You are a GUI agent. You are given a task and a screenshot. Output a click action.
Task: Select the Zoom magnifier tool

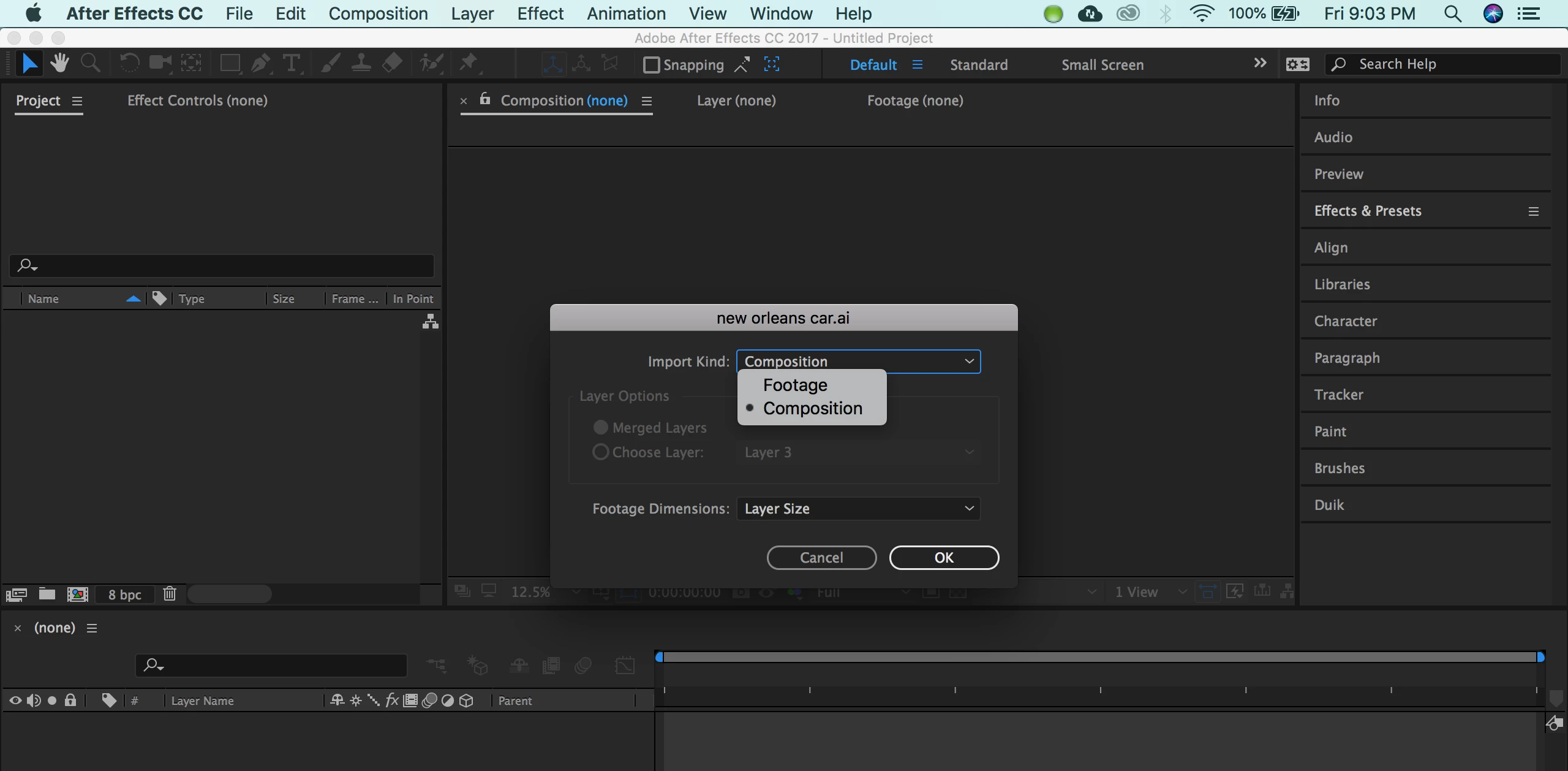click(x=91, y=63)
